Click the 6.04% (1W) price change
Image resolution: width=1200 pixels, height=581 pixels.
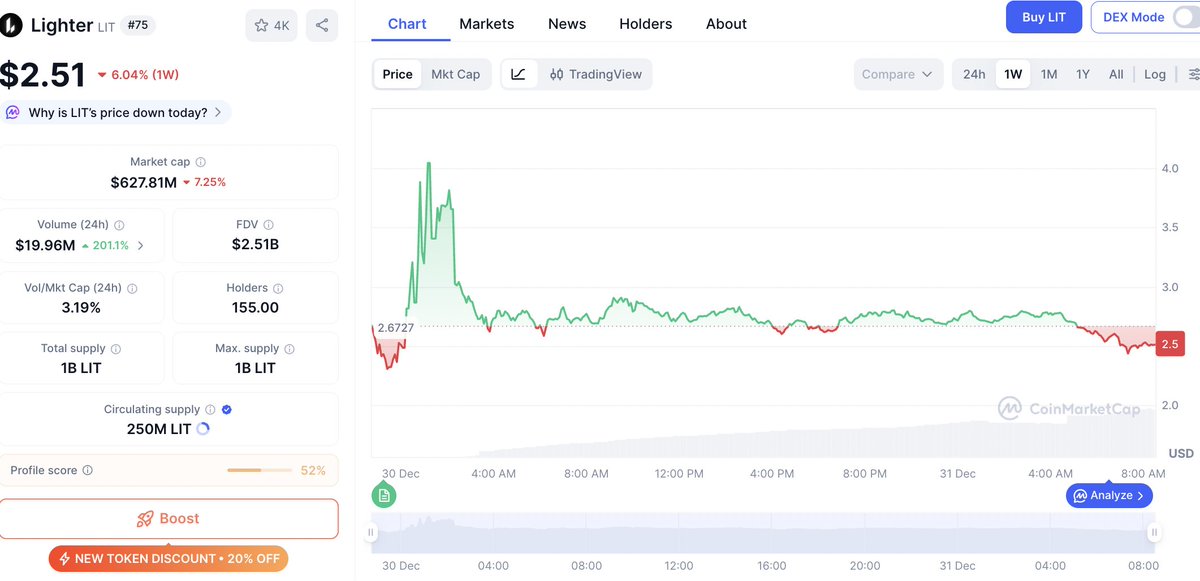pyautogui.click(x=138, y=74)
